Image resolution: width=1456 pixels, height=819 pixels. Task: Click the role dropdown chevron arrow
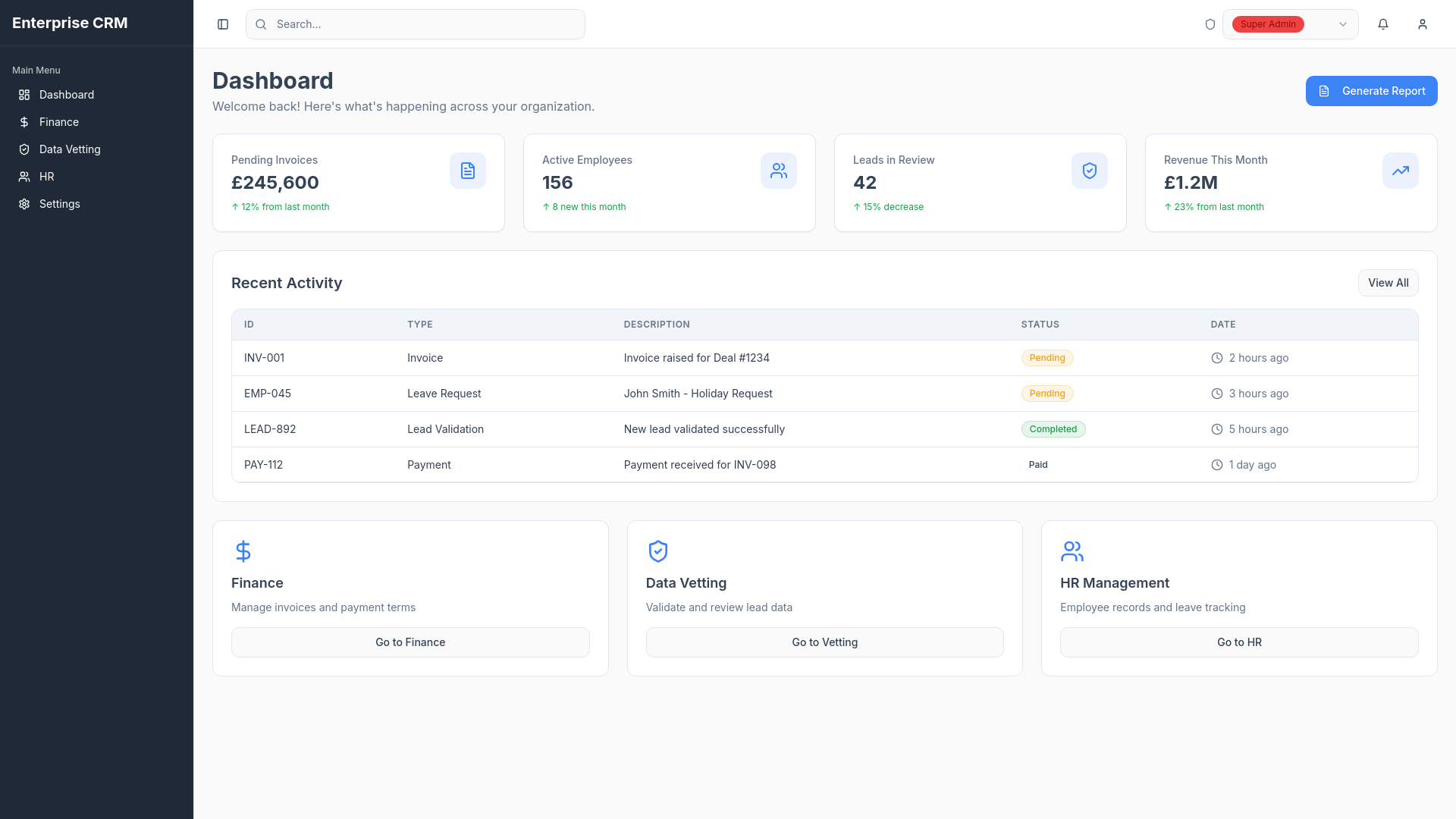click(1343, 24)
